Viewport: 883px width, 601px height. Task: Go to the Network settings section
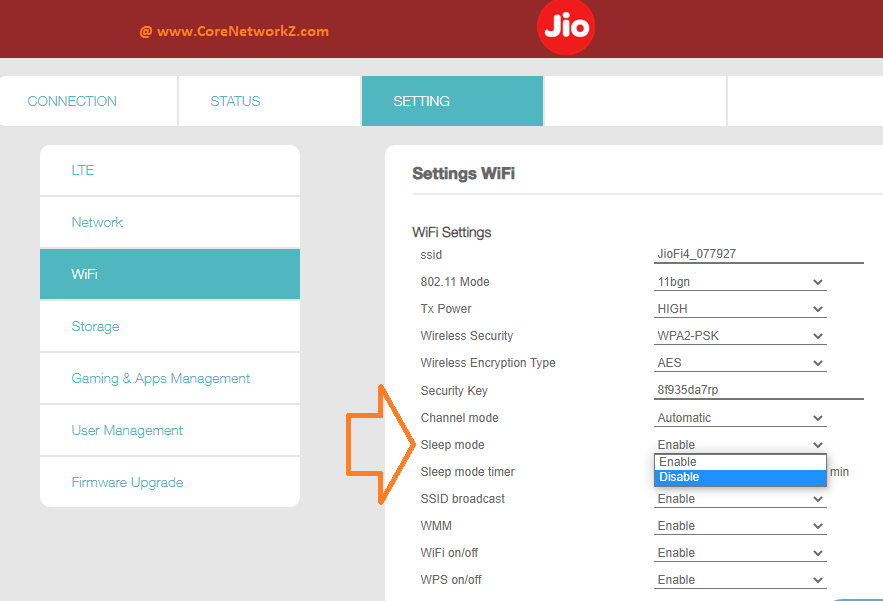(97, 222)
